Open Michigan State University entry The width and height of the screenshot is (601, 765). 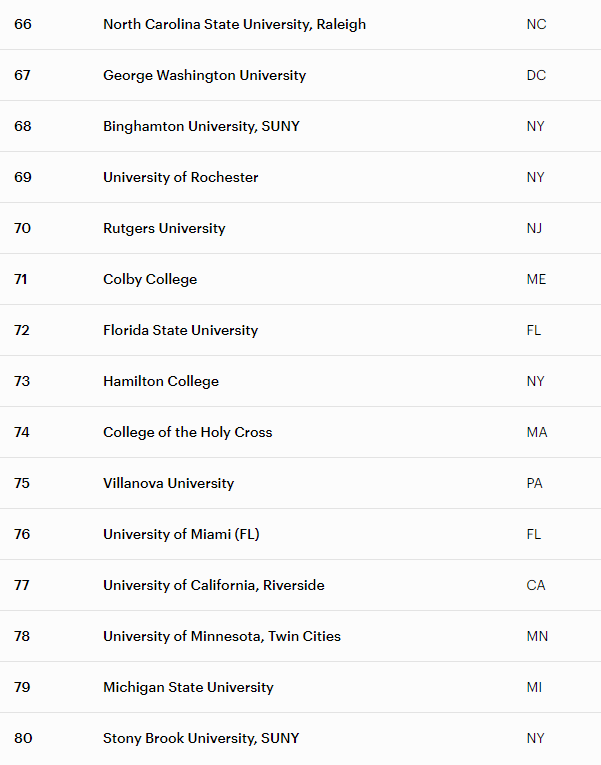188,687
